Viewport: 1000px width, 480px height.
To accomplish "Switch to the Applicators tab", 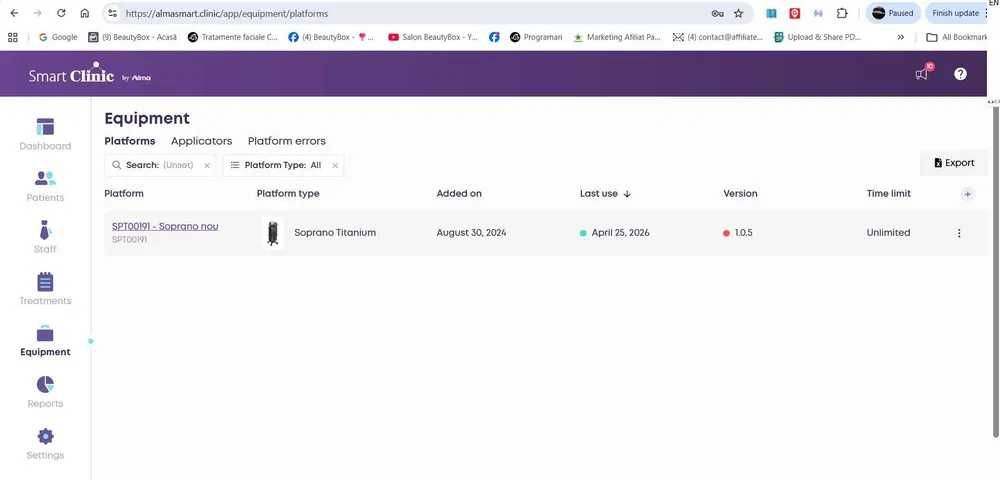I will pos(202,141).
